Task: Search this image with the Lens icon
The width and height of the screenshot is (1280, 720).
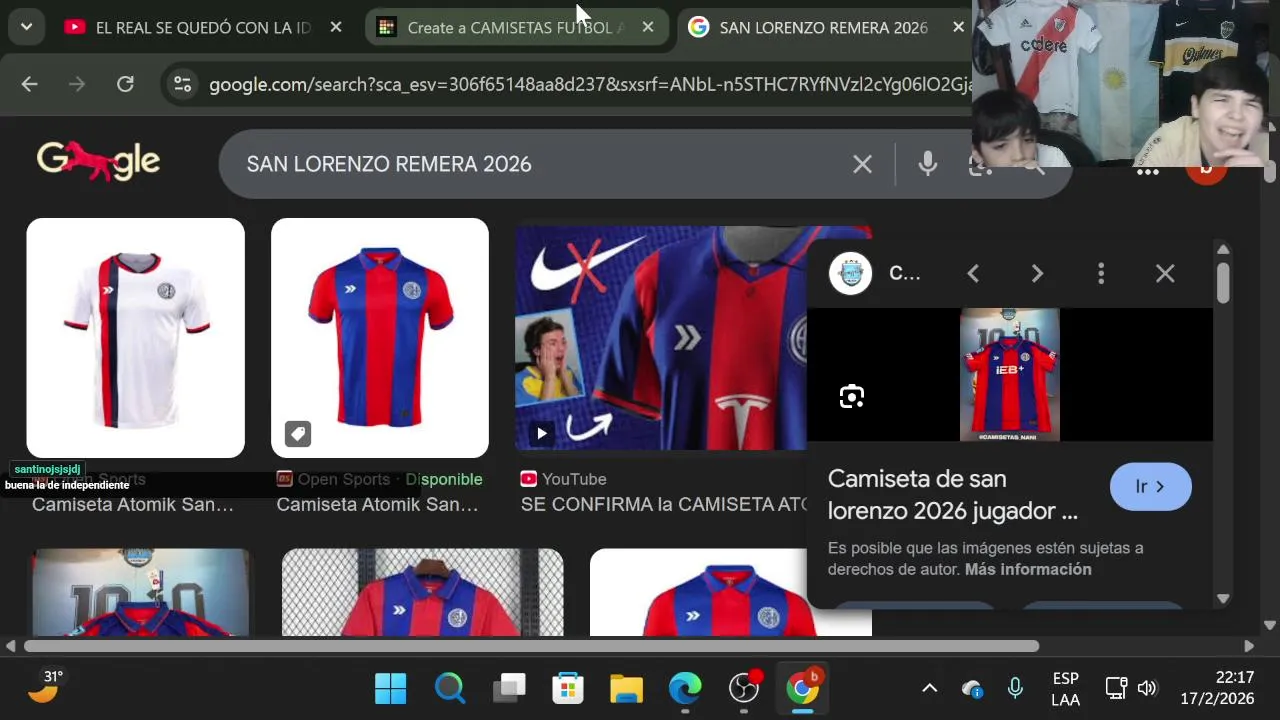Action: tap(851, 396)
